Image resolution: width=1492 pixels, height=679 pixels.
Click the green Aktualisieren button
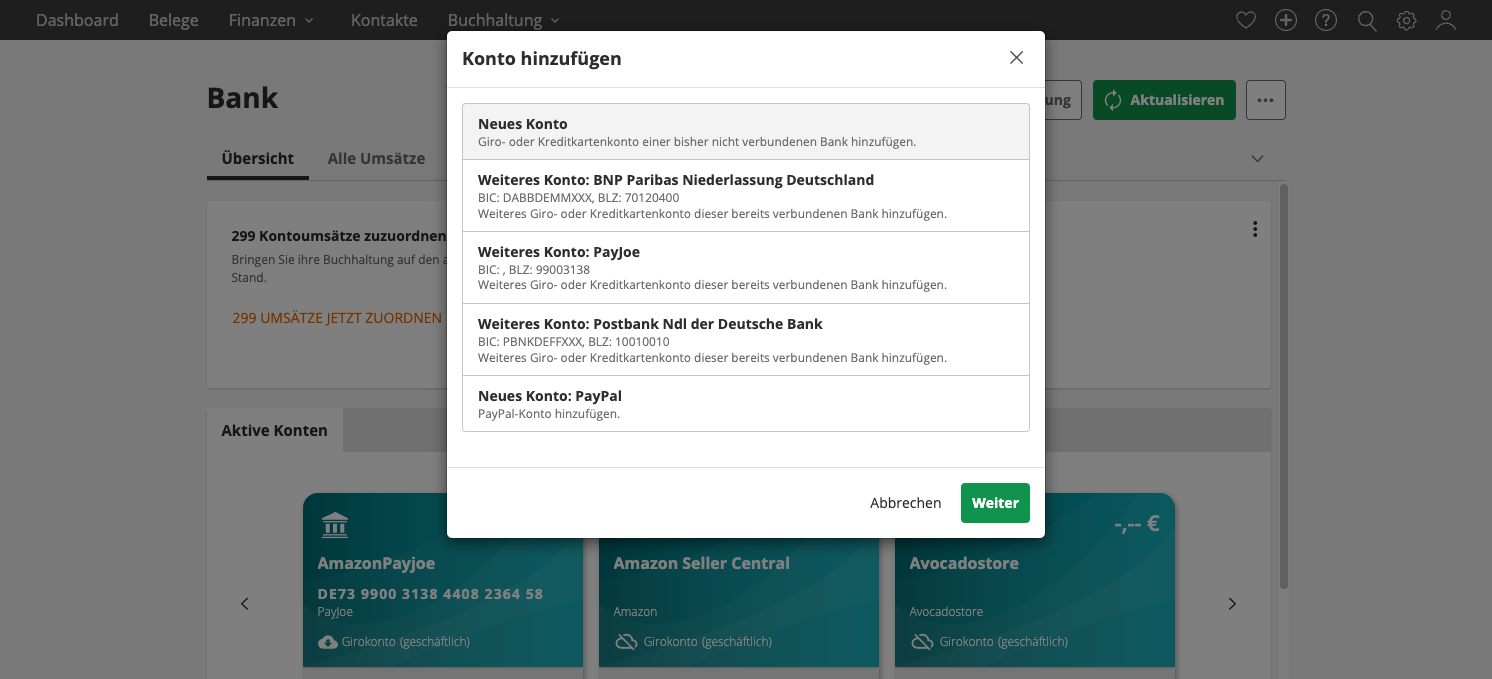click(1164, 100)
